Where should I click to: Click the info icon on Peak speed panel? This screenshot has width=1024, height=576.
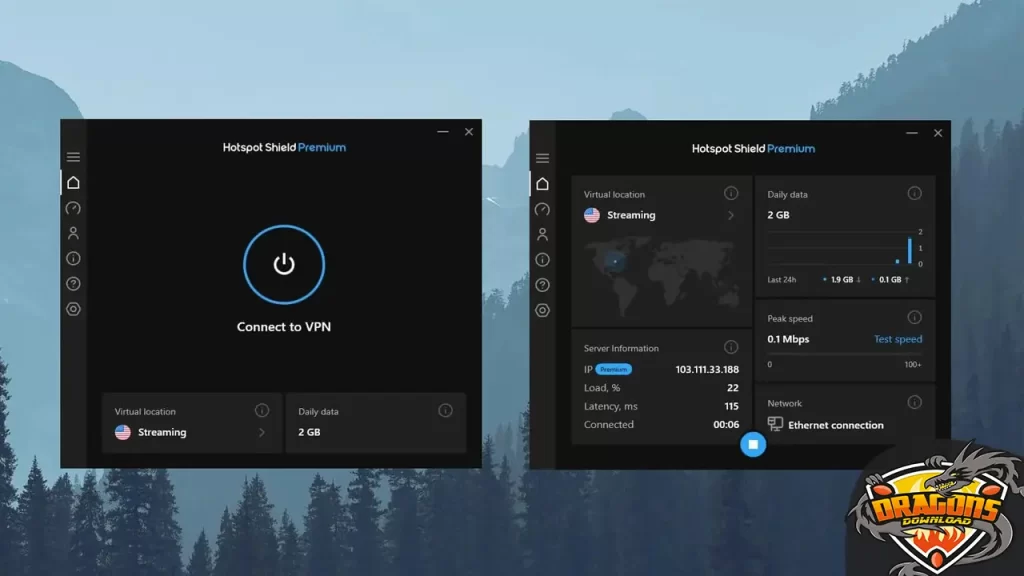click(914, 318)
